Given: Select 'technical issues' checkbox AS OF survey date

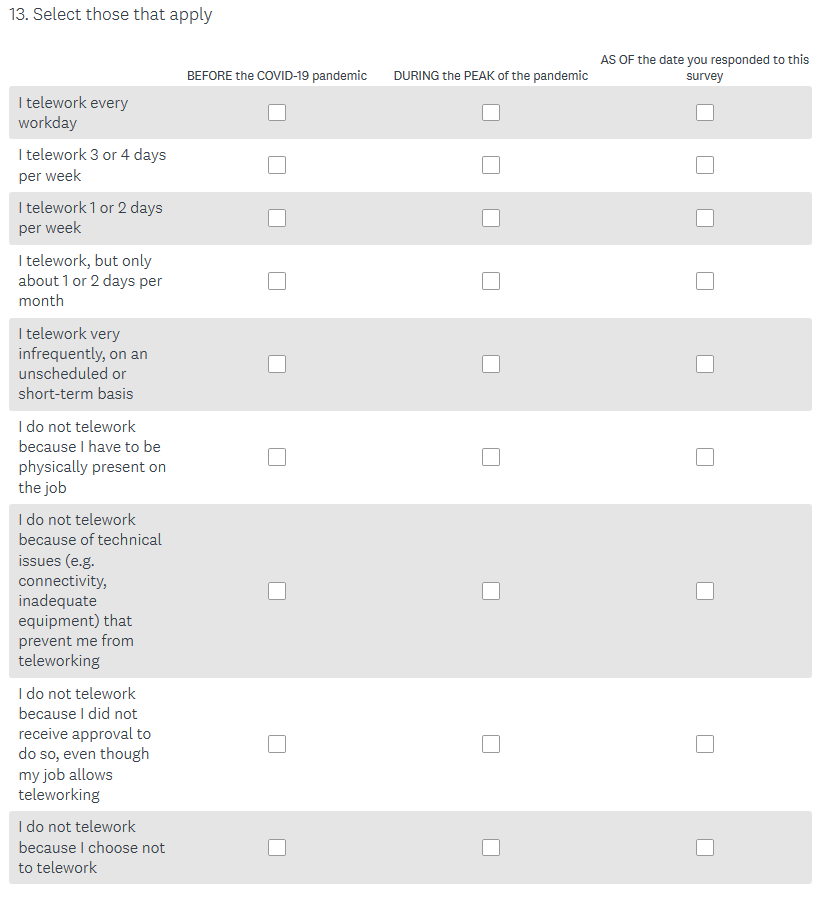Looking at the screenshot, I should point(705,591).
